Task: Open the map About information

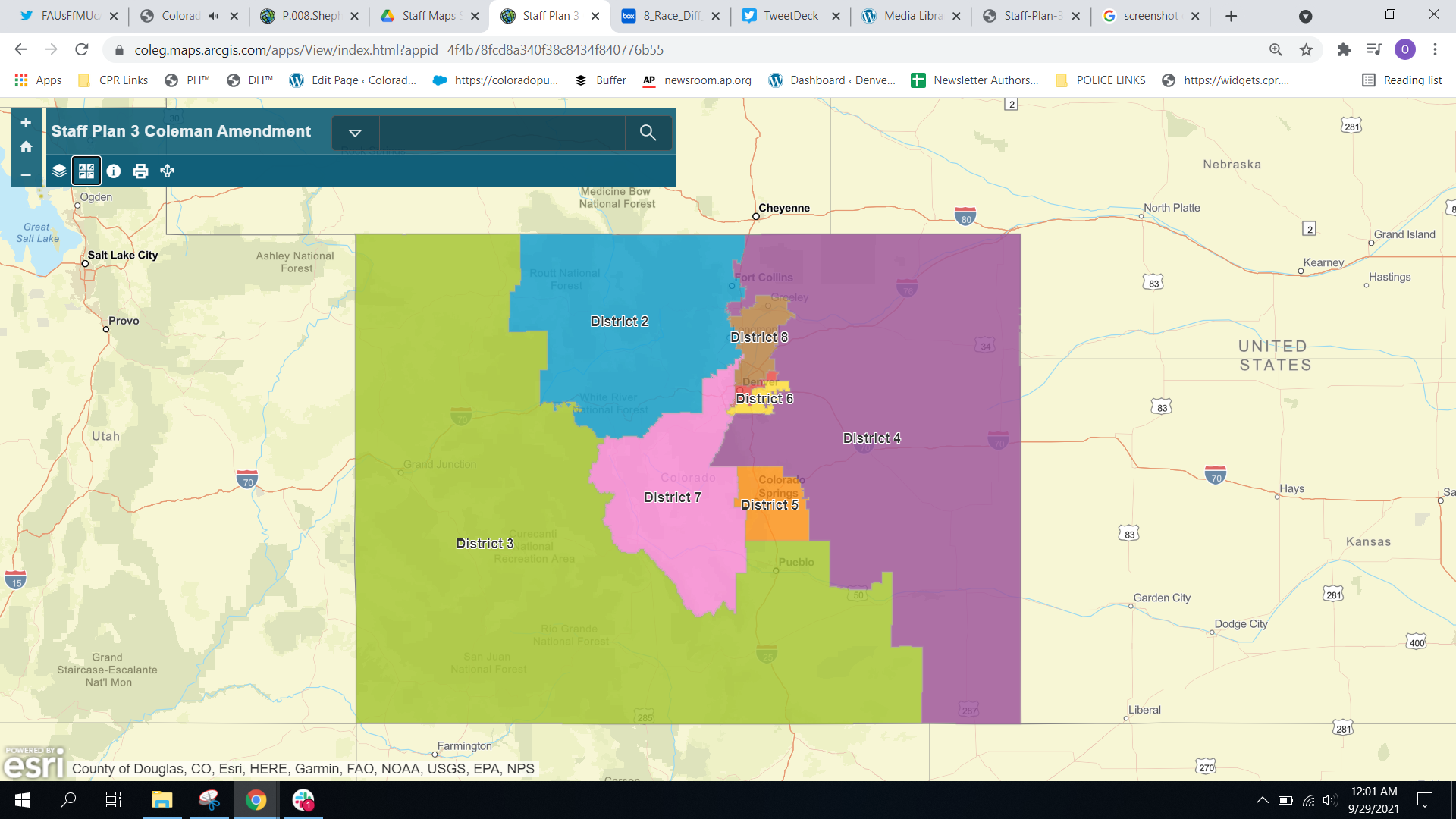Action: point(114,171)
